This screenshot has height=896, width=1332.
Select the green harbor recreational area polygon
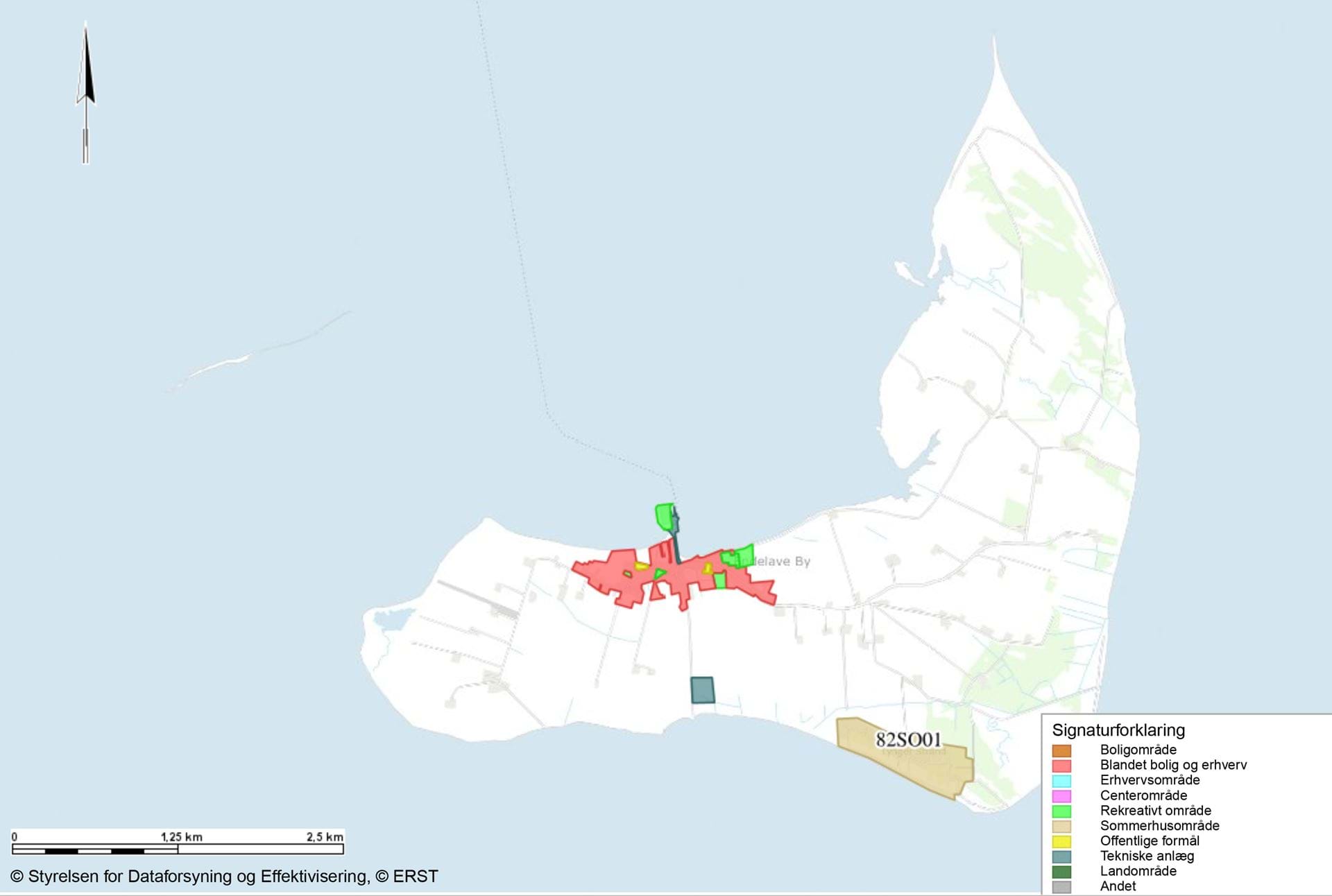point(664,517)
